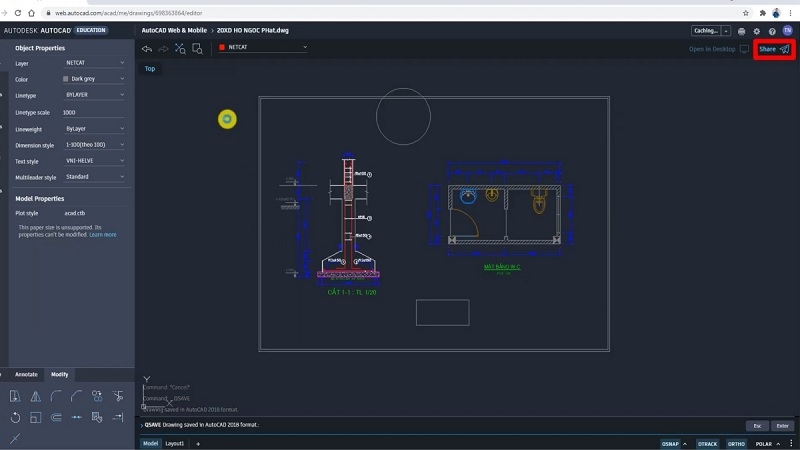Toggle OSNAP mode
Image resolution: width=800 pixels, height=450 pixels.
click(x=670, y=444)
